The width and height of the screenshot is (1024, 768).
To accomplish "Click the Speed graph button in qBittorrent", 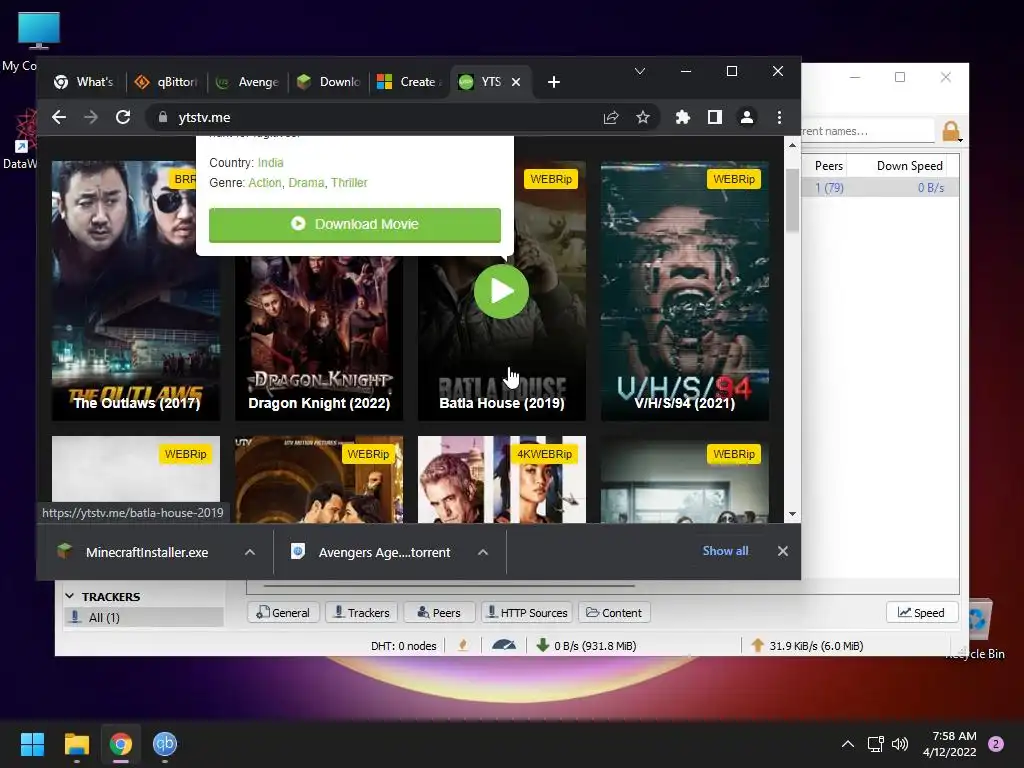I will [921, 613].
